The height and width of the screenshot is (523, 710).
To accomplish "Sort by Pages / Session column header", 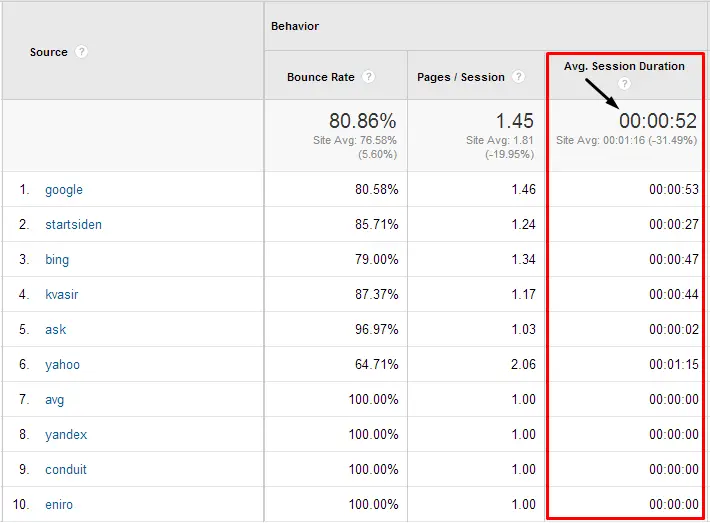I will (x=461, y=77).
